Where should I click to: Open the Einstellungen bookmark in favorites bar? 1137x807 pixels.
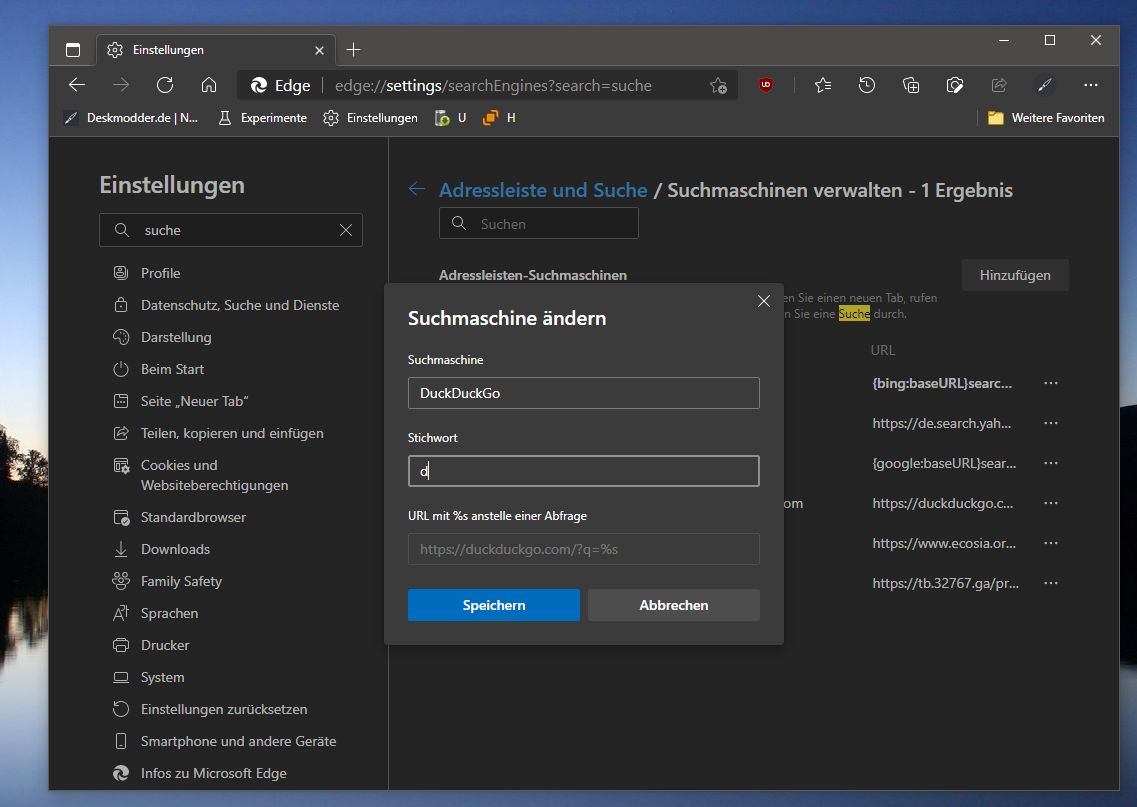click(371, 117)
